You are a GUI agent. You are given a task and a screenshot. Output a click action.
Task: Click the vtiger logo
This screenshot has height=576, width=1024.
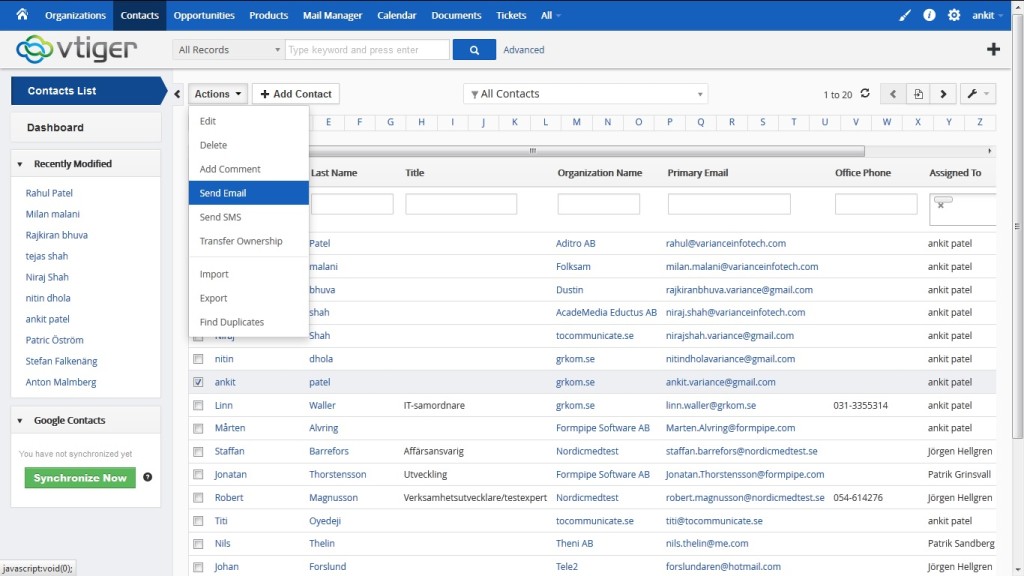click(x=76, y=49)
